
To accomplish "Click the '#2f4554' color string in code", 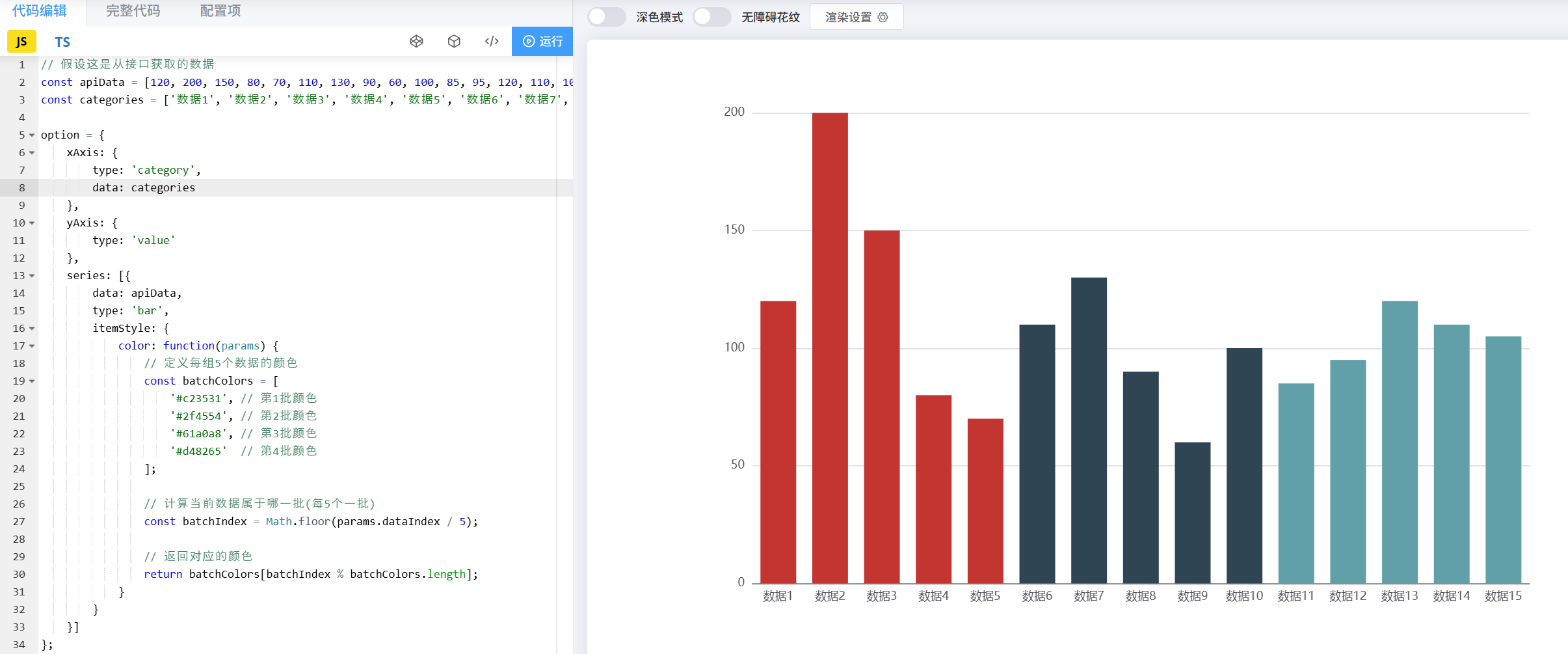I will coord(199,416).
